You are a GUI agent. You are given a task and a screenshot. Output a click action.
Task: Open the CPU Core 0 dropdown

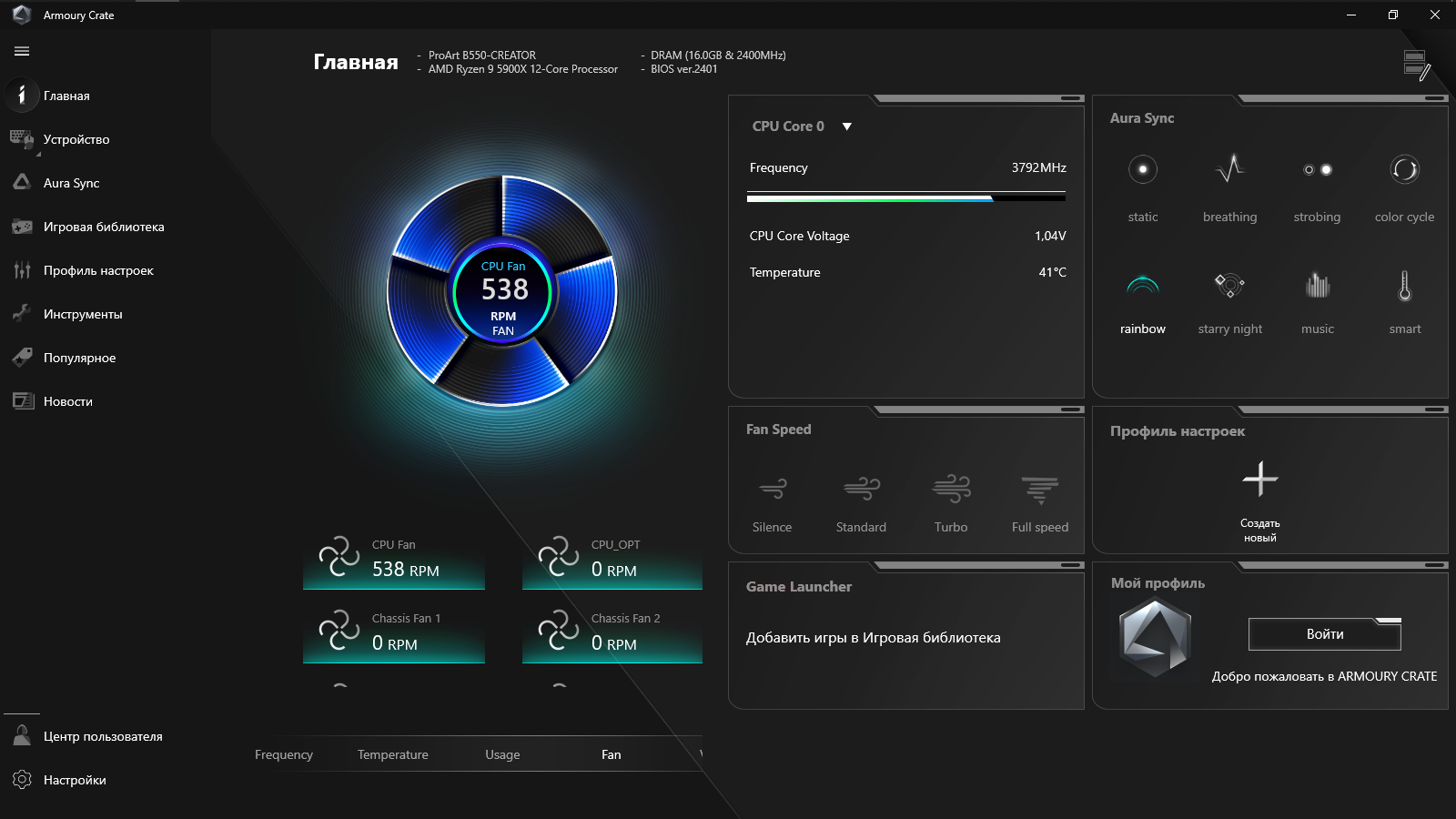pos(846,126)
